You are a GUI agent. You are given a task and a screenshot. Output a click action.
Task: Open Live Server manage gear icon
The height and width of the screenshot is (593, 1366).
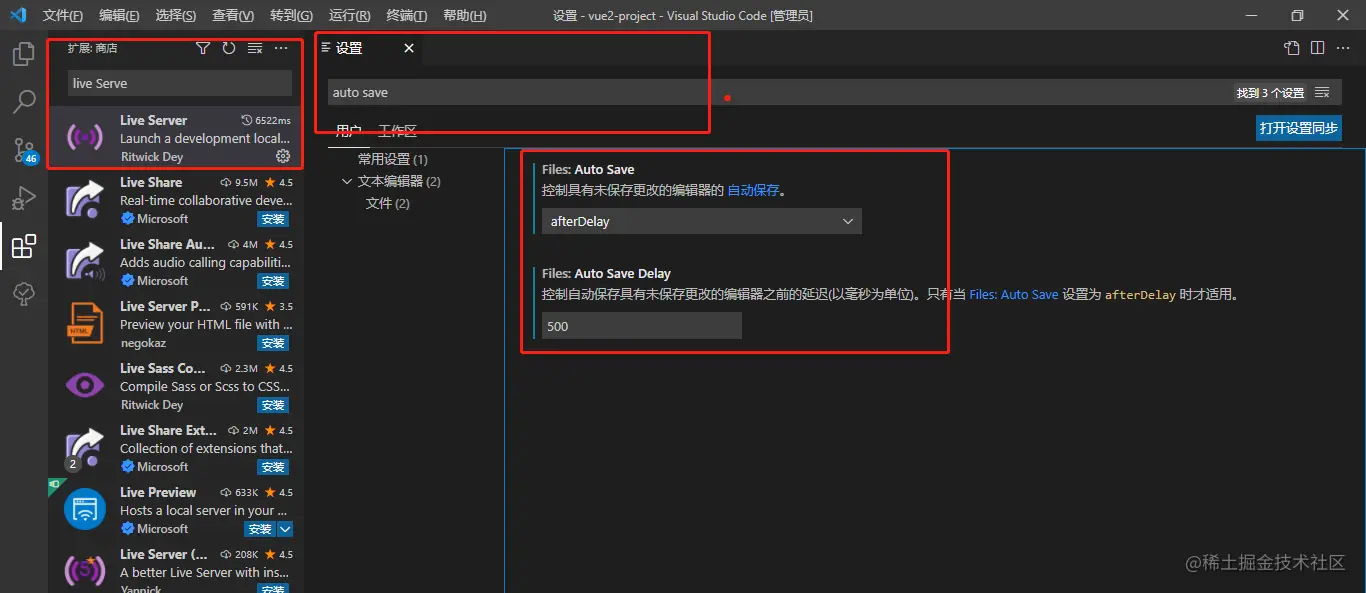282,156
